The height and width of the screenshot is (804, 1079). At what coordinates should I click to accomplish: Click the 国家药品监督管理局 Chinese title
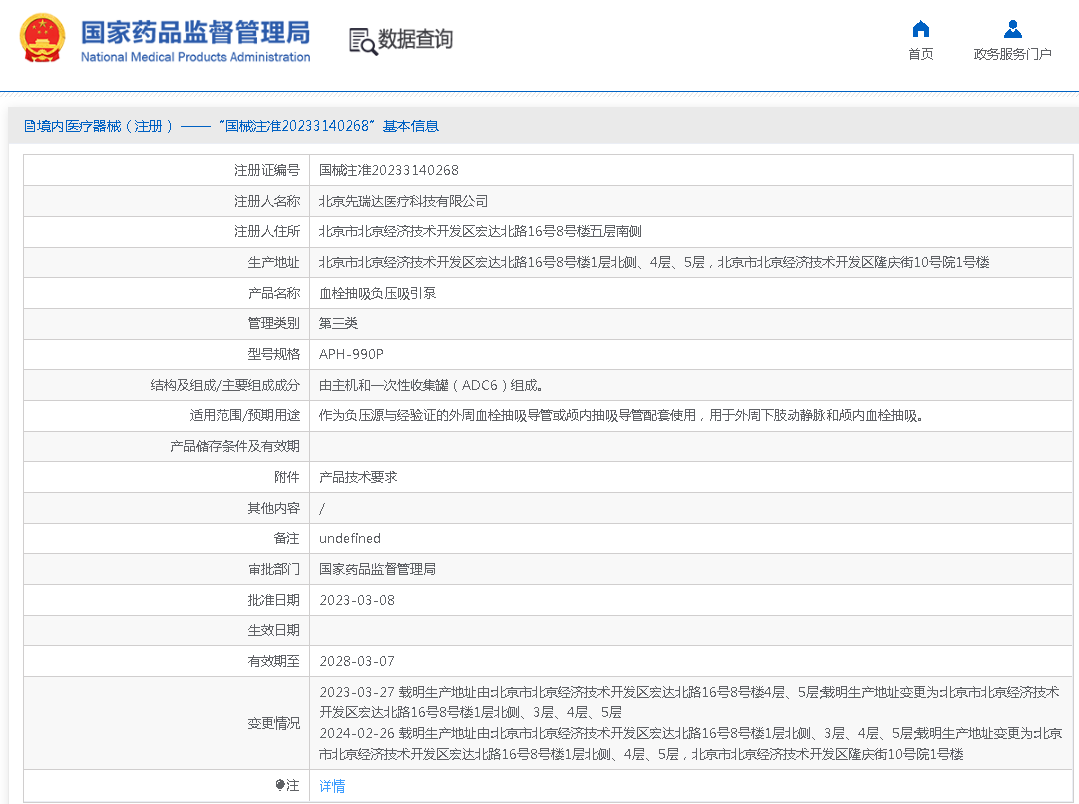coord(195,31)
